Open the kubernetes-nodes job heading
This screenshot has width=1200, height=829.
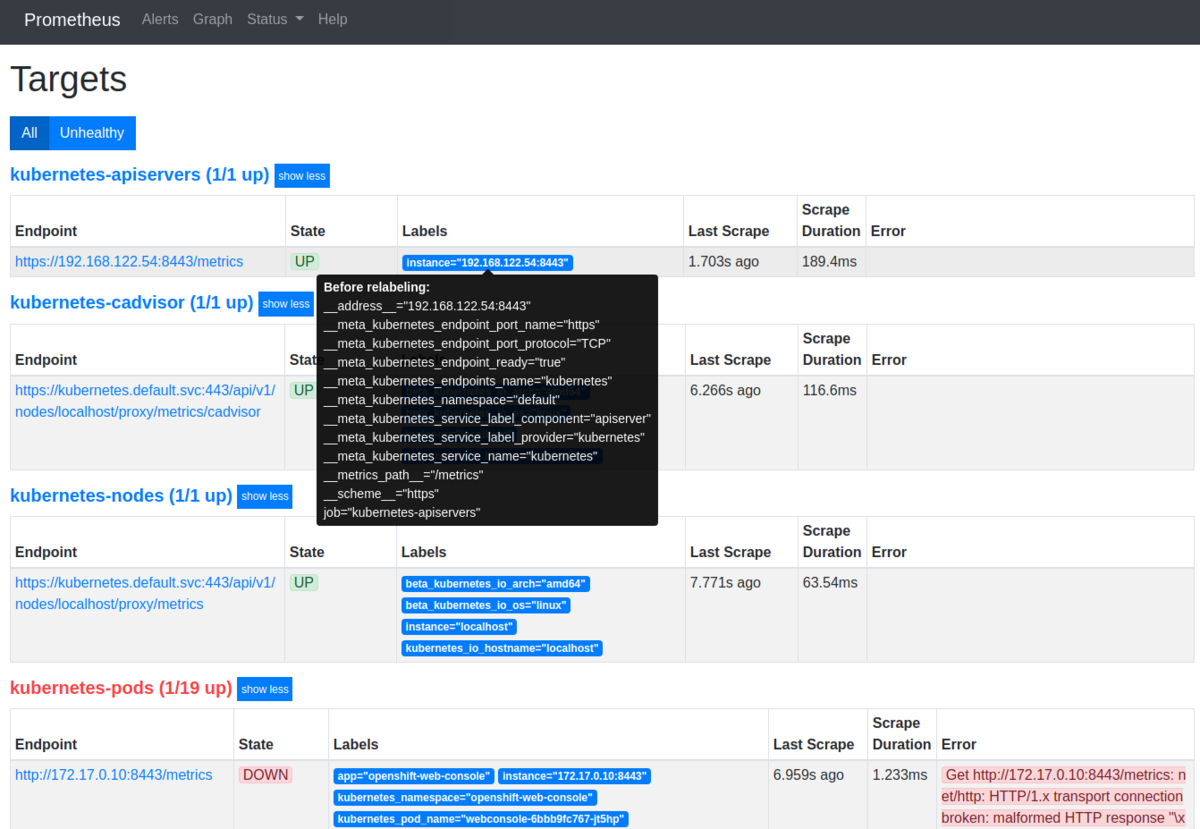(121, 496)
